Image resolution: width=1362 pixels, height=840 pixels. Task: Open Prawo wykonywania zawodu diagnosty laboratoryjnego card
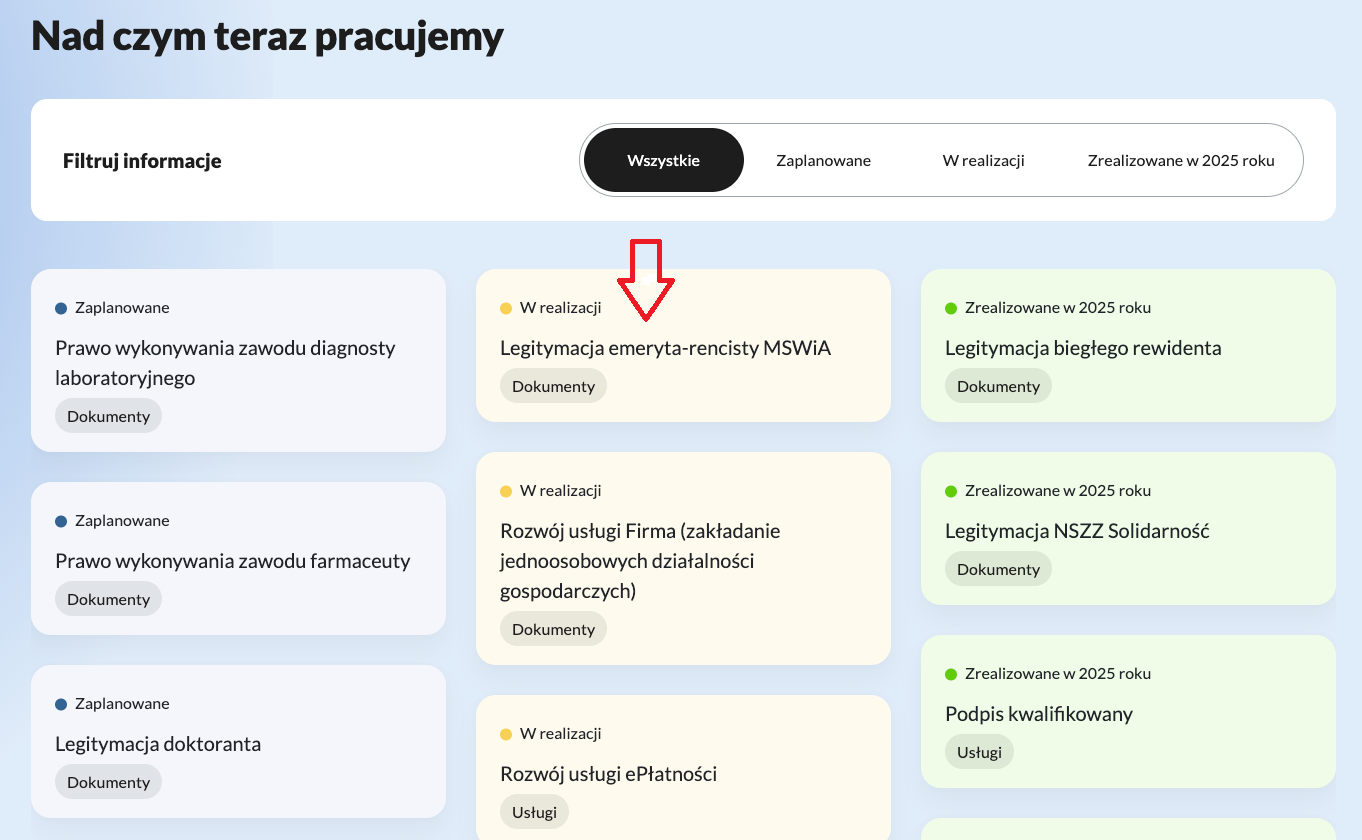(x=225, y=363)
